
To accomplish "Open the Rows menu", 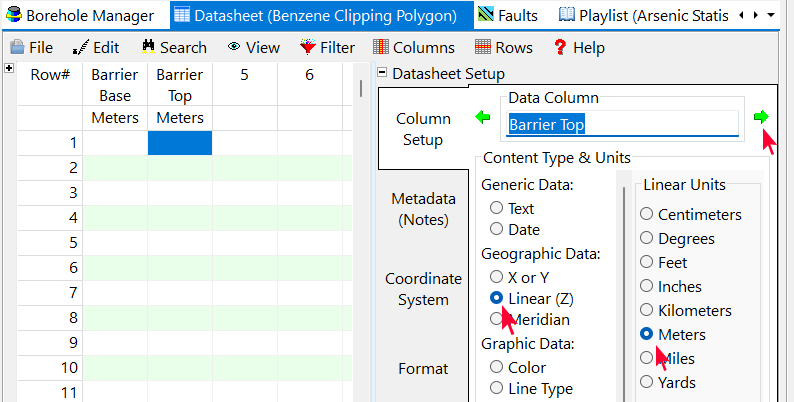I will coord(505,47).
